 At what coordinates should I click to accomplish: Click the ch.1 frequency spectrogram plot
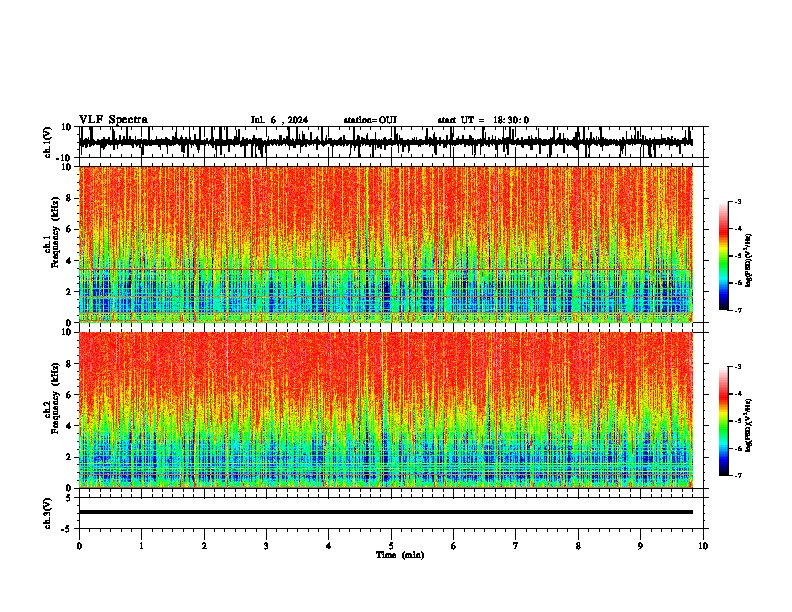click(x=386, y=244)
